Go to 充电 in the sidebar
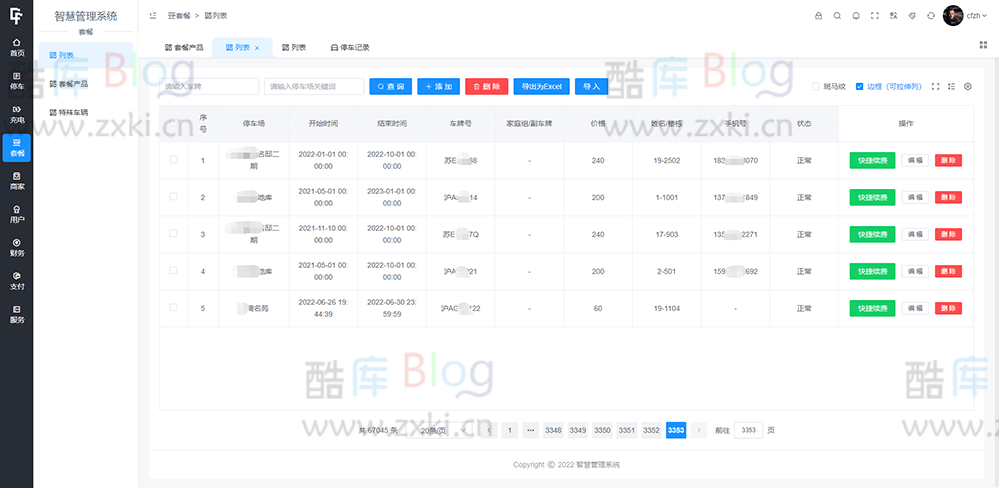The width and height of the screenshot is (999, 488). point(17,113)
